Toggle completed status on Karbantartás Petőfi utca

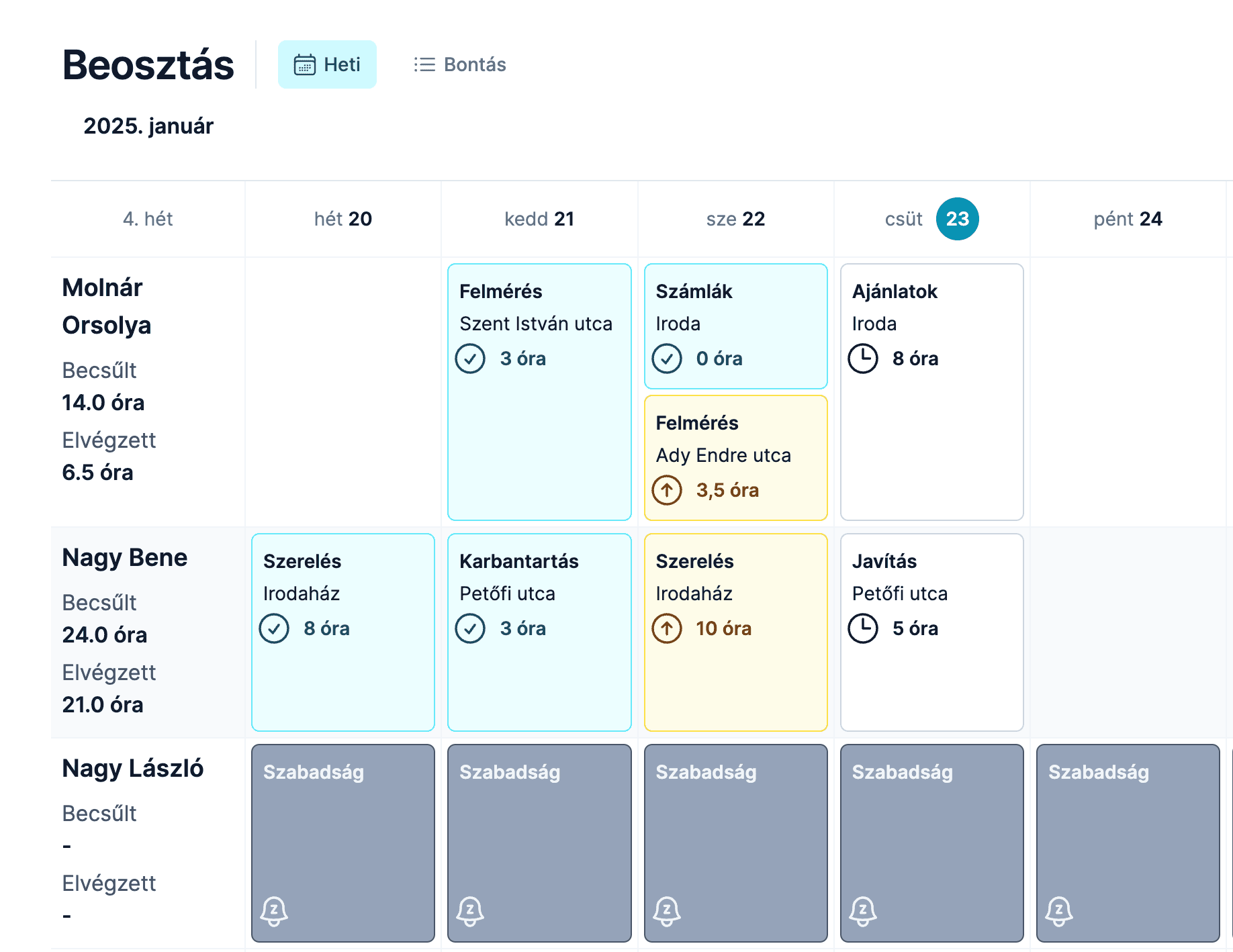470,628
